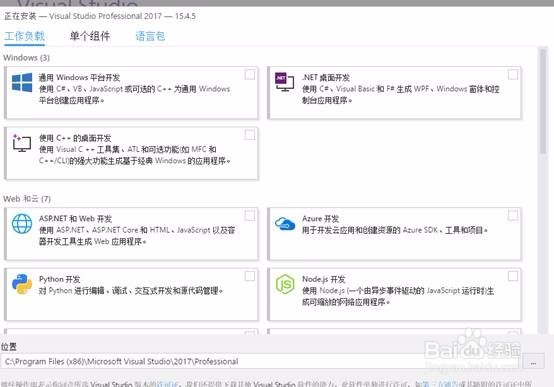554x387 pixels.
Task: Tick the Node.js 开发 checkbox
Action: coord(513,276)
